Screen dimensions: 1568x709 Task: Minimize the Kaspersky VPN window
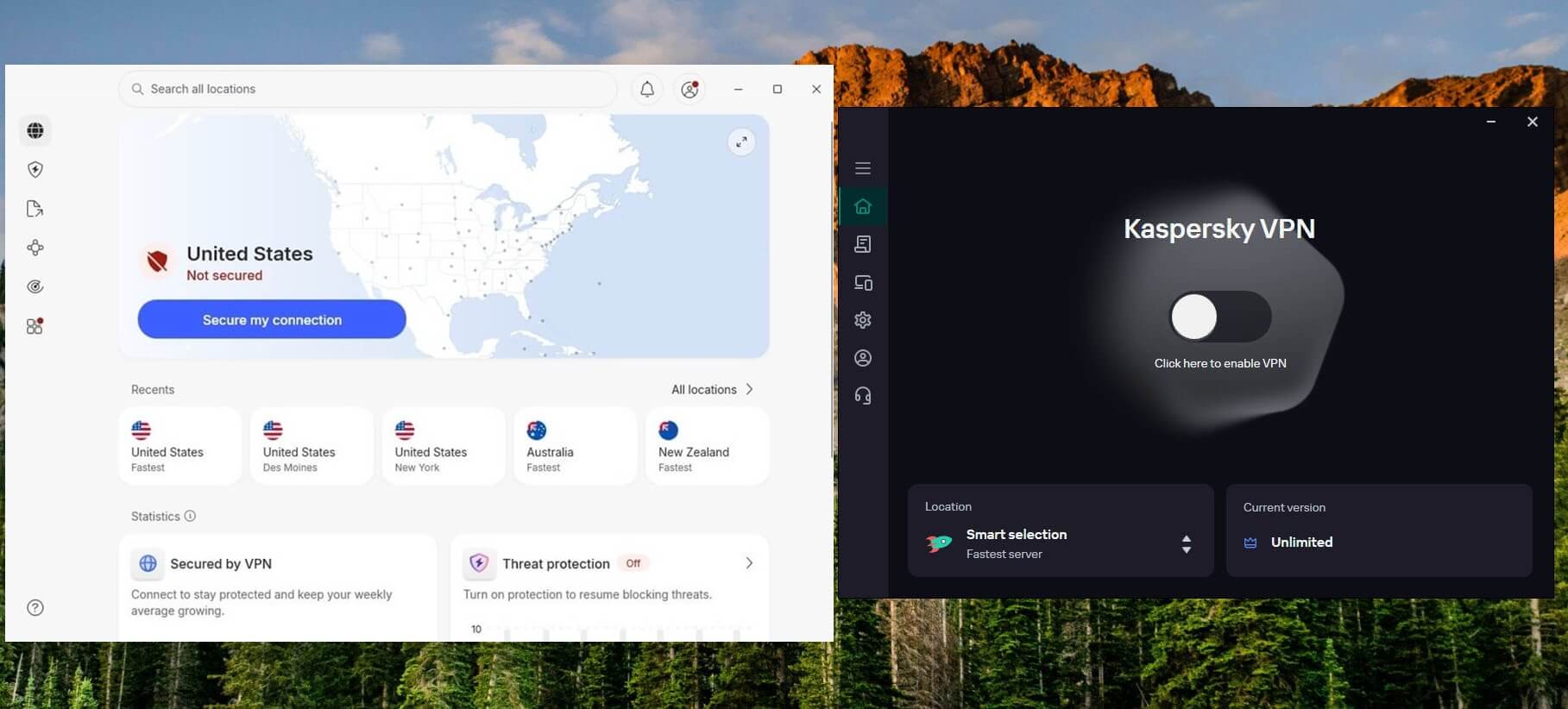[x=1490, y=122]
